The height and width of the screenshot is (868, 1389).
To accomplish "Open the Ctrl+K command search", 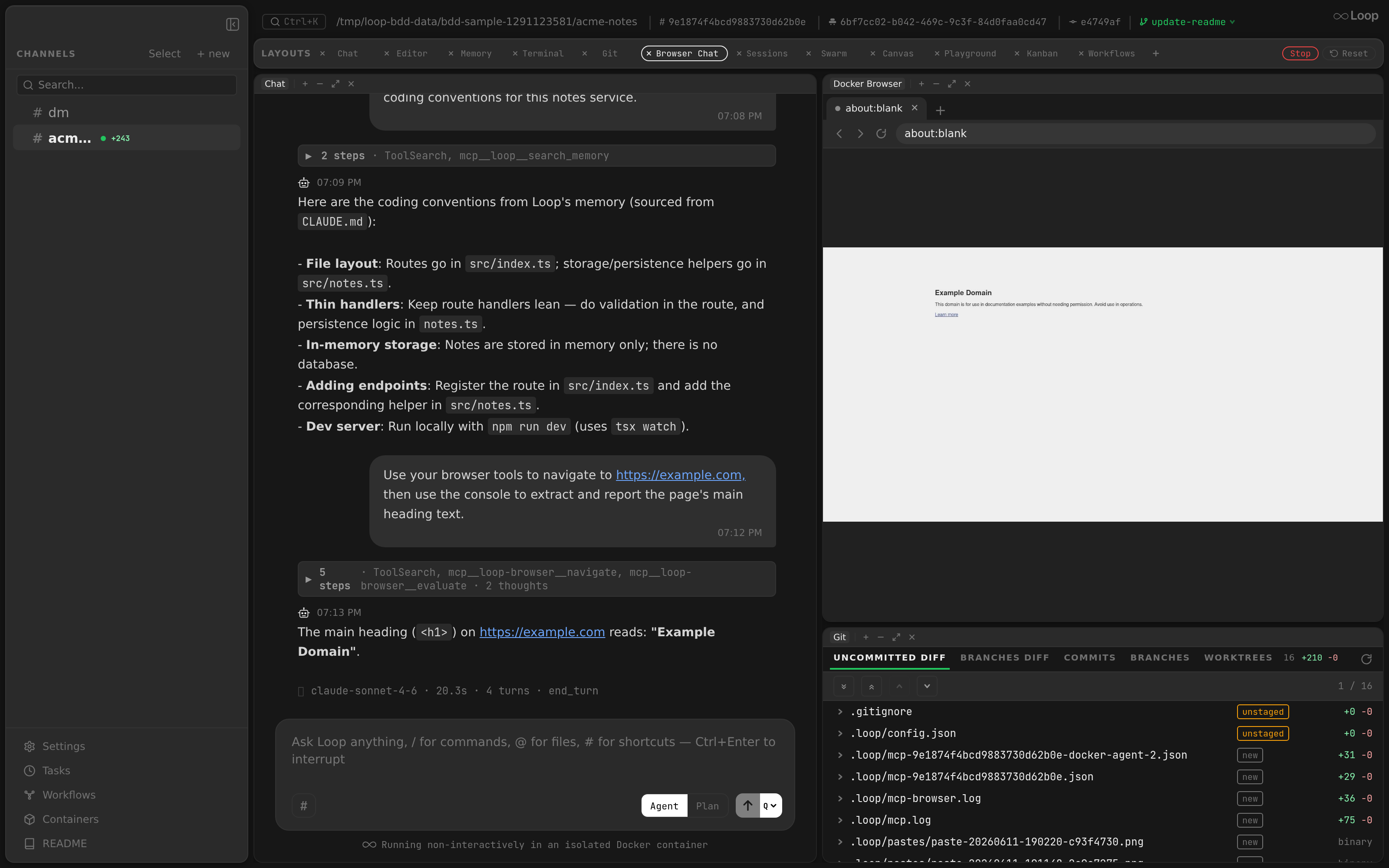I will coord(294,22).
